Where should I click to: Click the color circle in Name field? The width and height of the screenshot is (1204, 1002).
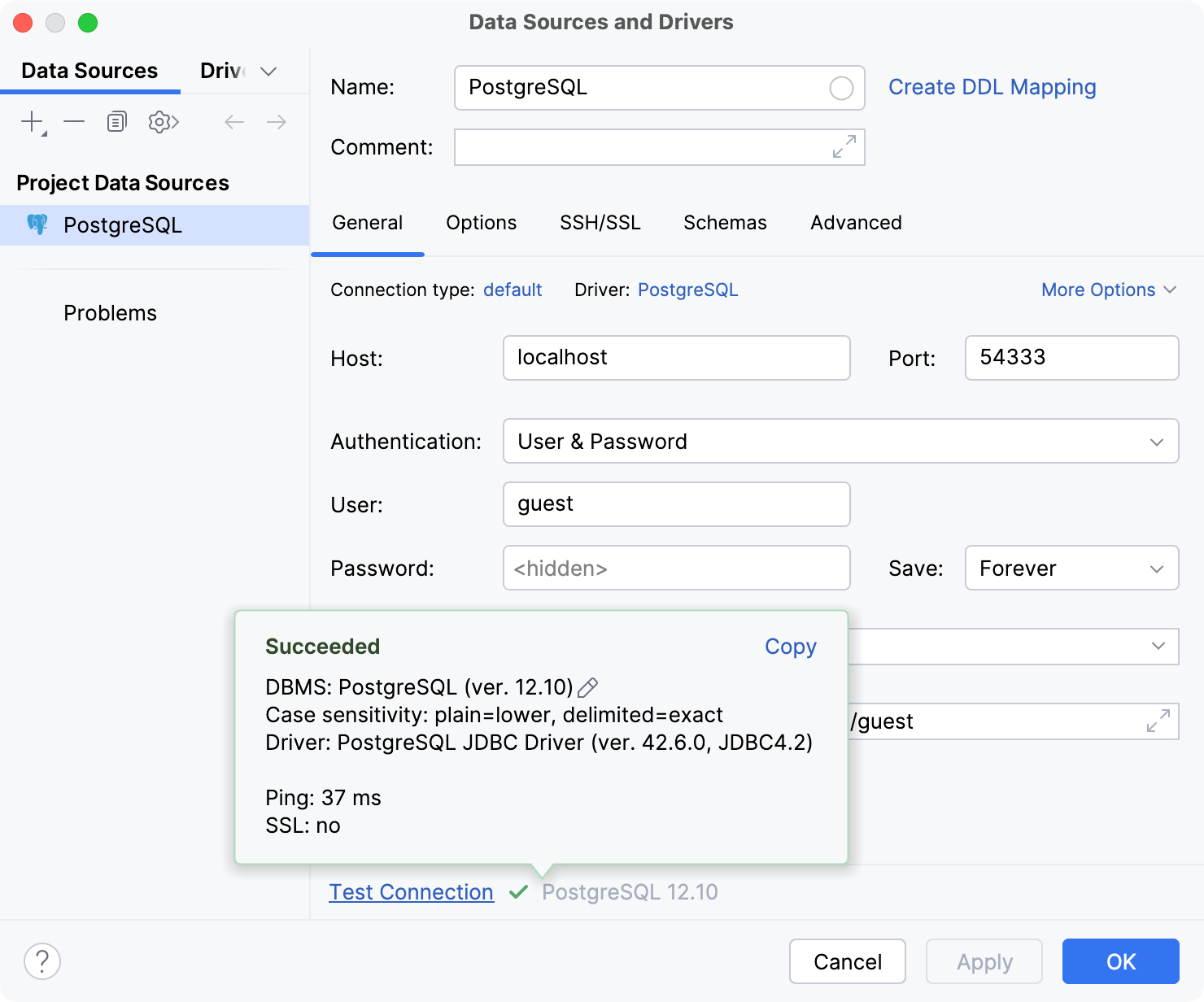840,88
